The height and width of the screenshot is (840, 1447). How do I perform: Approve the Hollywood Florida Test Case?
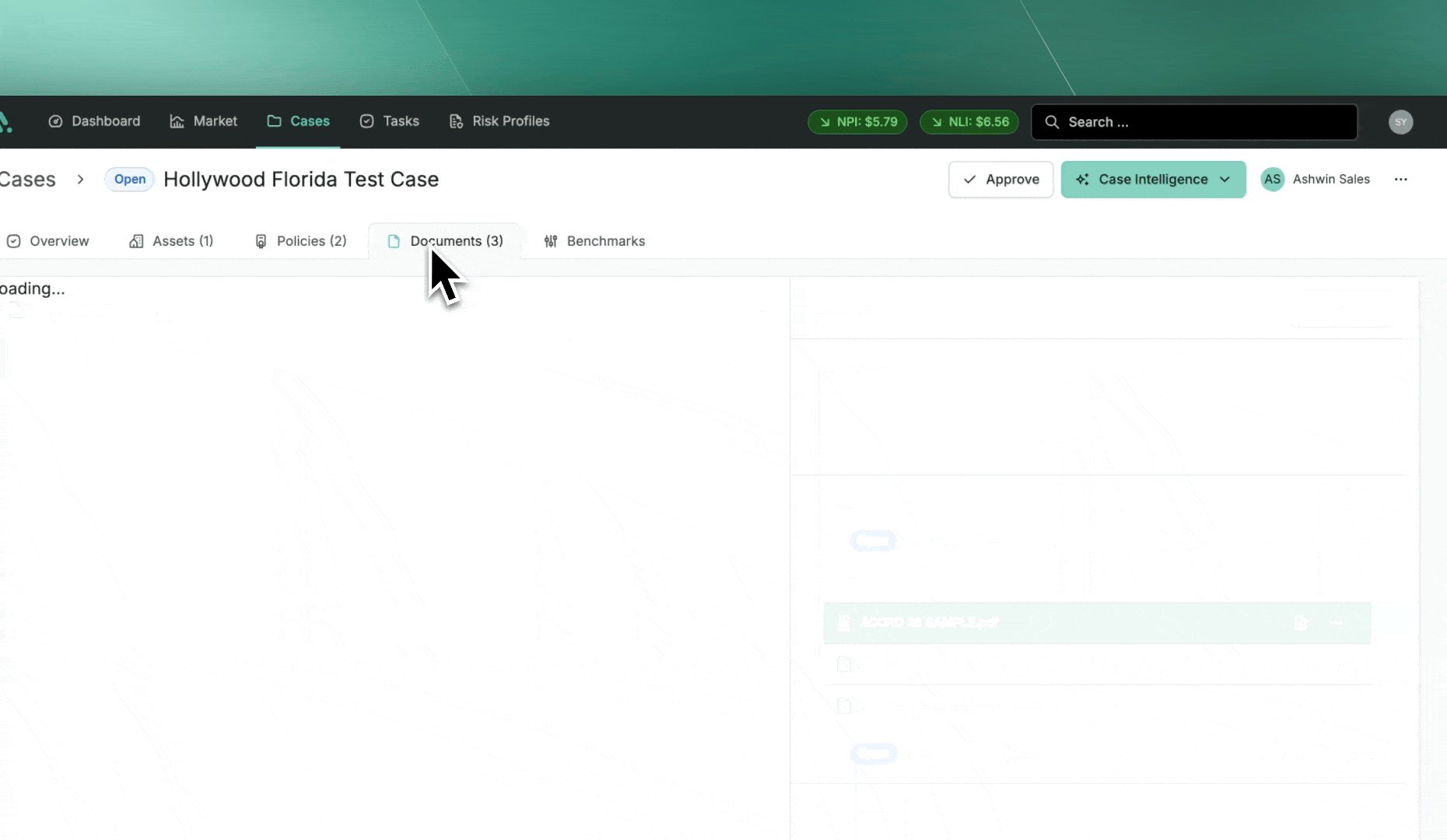pyautogui.click(x=1000, y=180)
